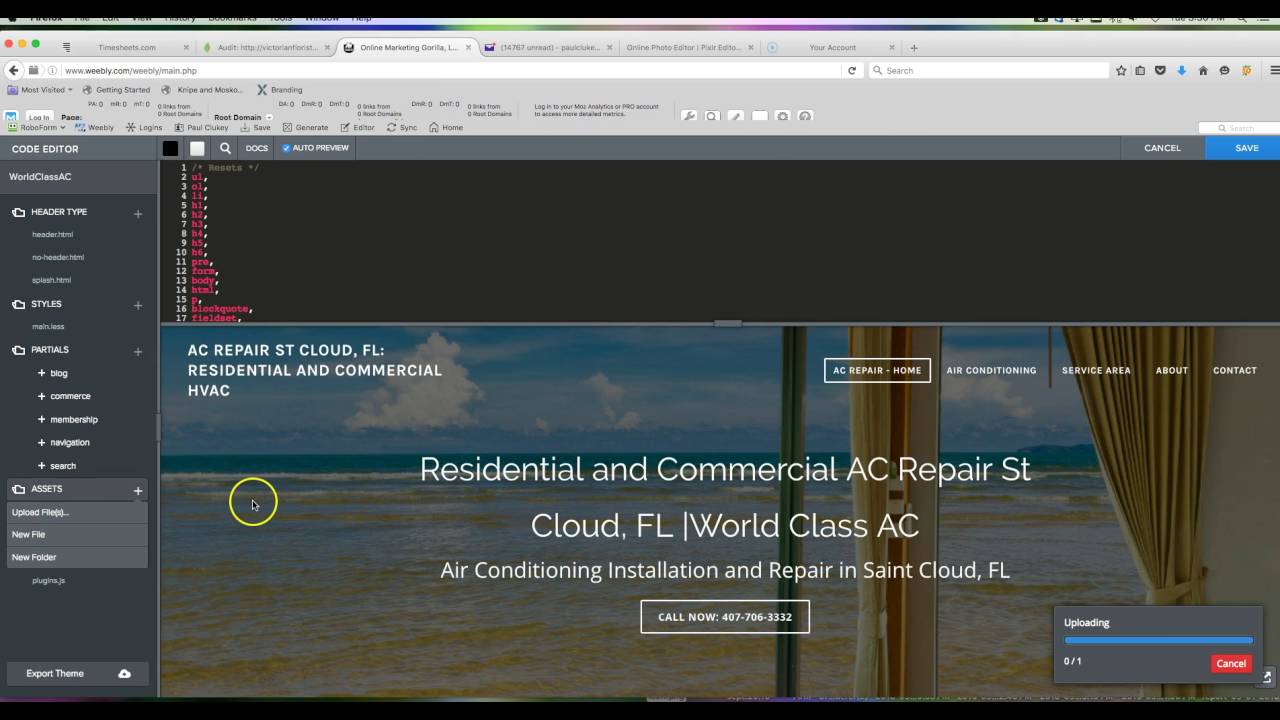Add a new file under PARTIALS
Screen dimensions: 1280x720
[x=138, y=351]
